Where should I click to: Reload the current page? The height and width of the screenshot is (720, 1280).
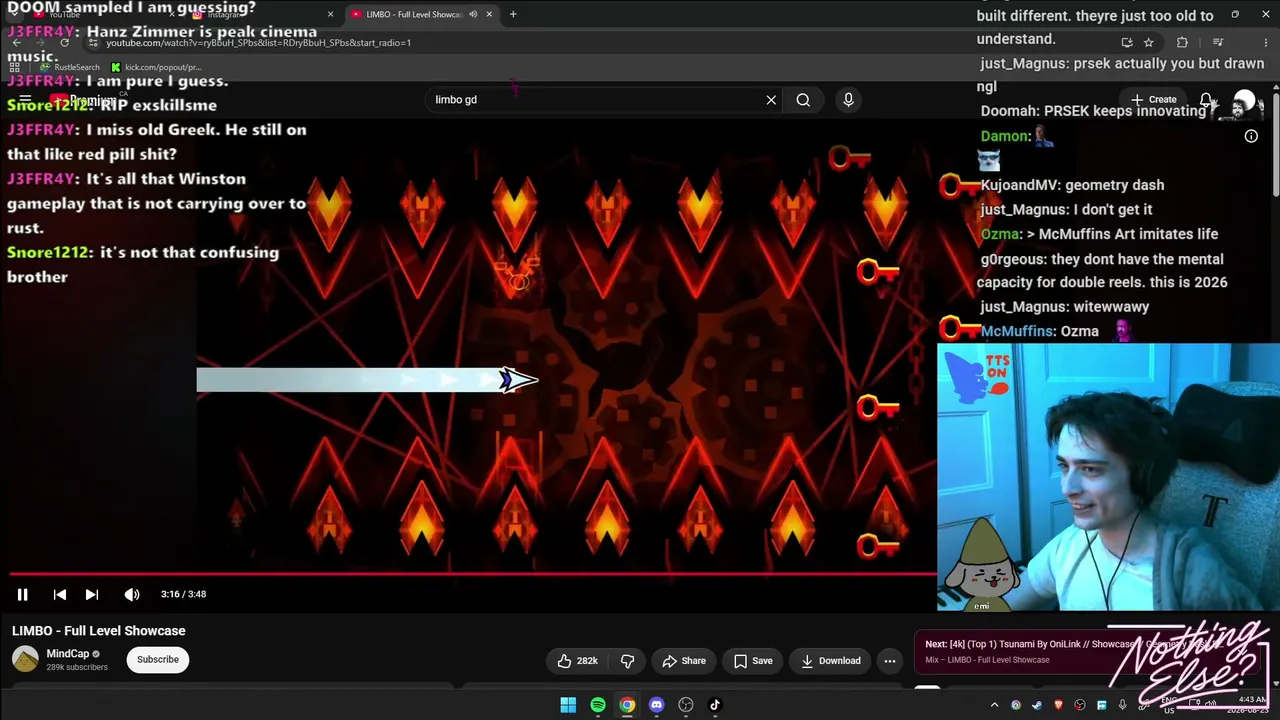[65, 43]
